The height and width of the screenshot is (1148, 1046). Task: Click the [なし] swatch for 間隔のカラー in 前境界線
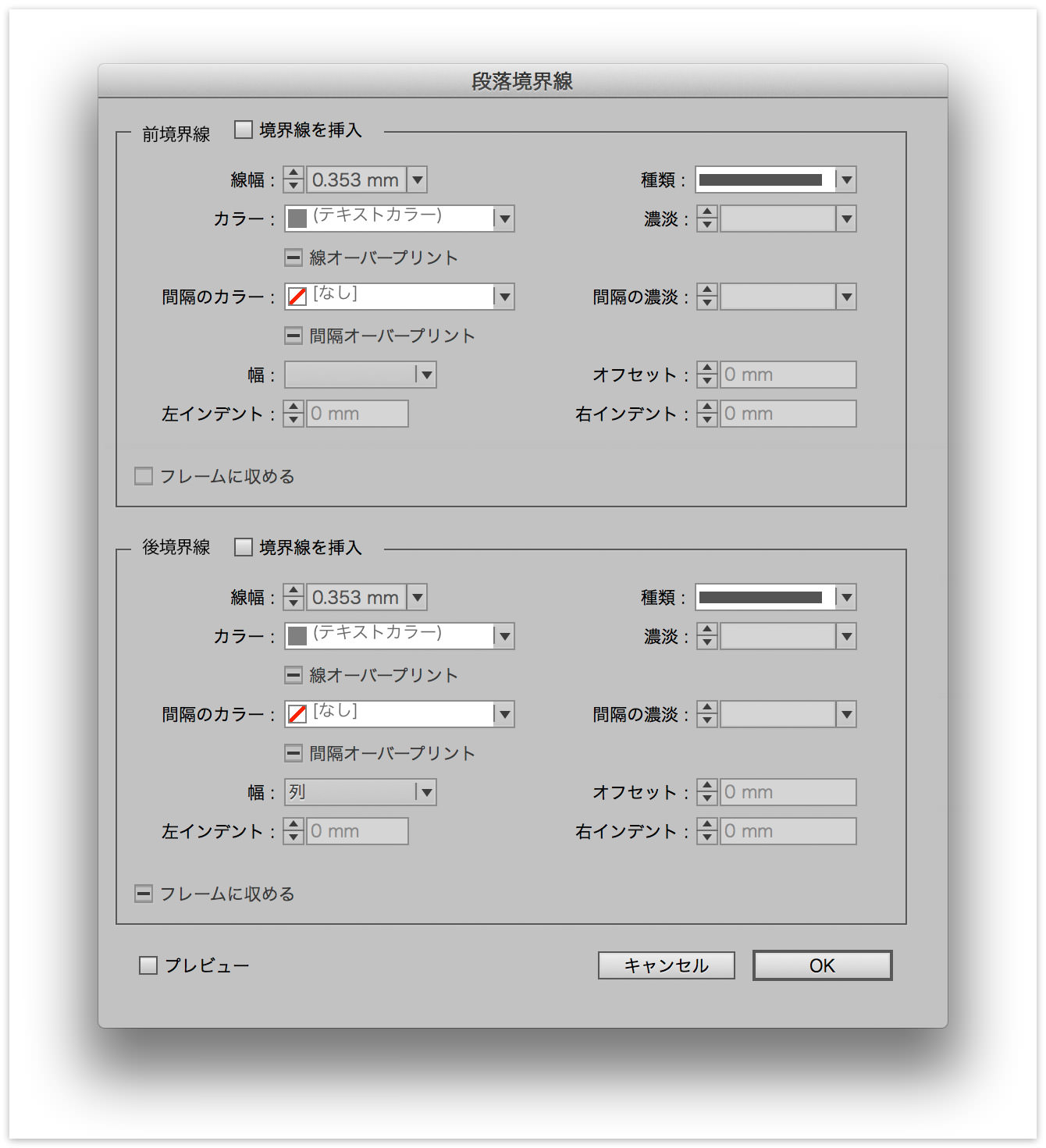[297, 297]
